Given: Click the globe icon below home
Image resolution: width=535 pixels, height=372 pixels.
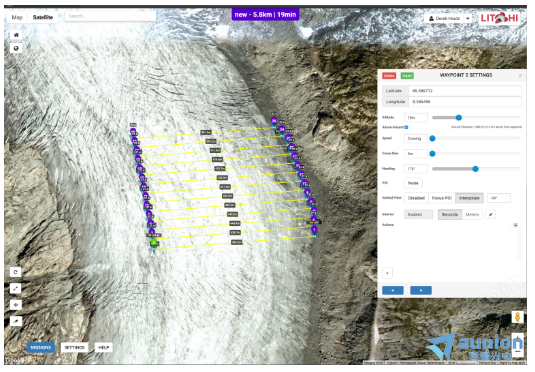Looking at the screenshot, I should (x=16, y=48).
